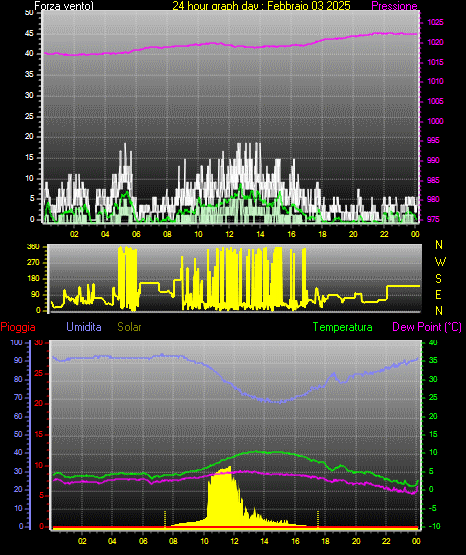466x555 pixels.
Task: Click the 60 humidity axis value
Action: point(18,416)
